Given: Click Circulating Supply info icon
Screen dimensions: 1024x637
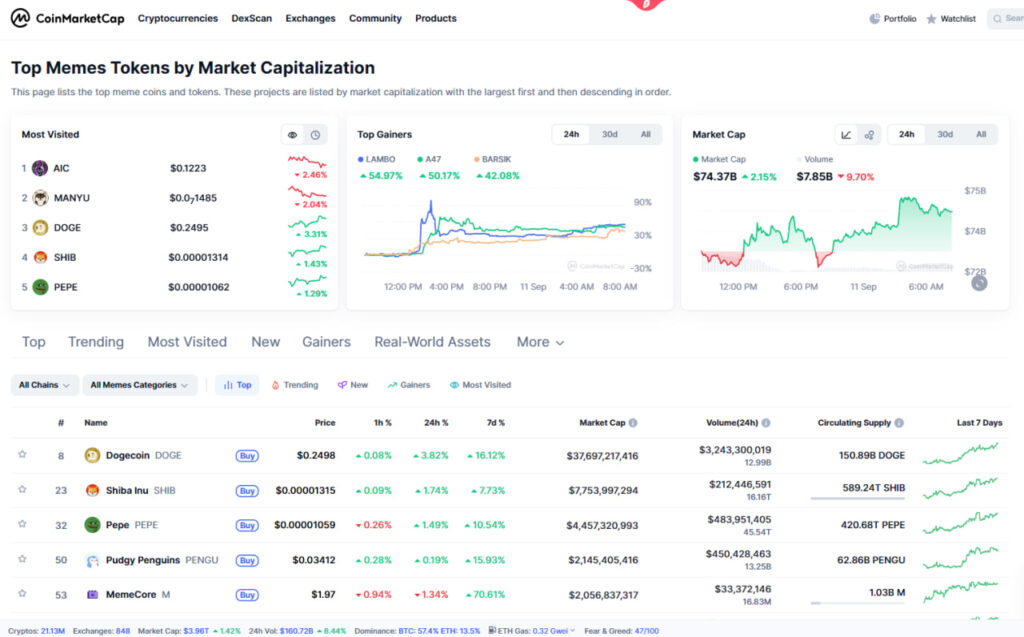Looking at the screenshot, I should click(x=899, y=423).
